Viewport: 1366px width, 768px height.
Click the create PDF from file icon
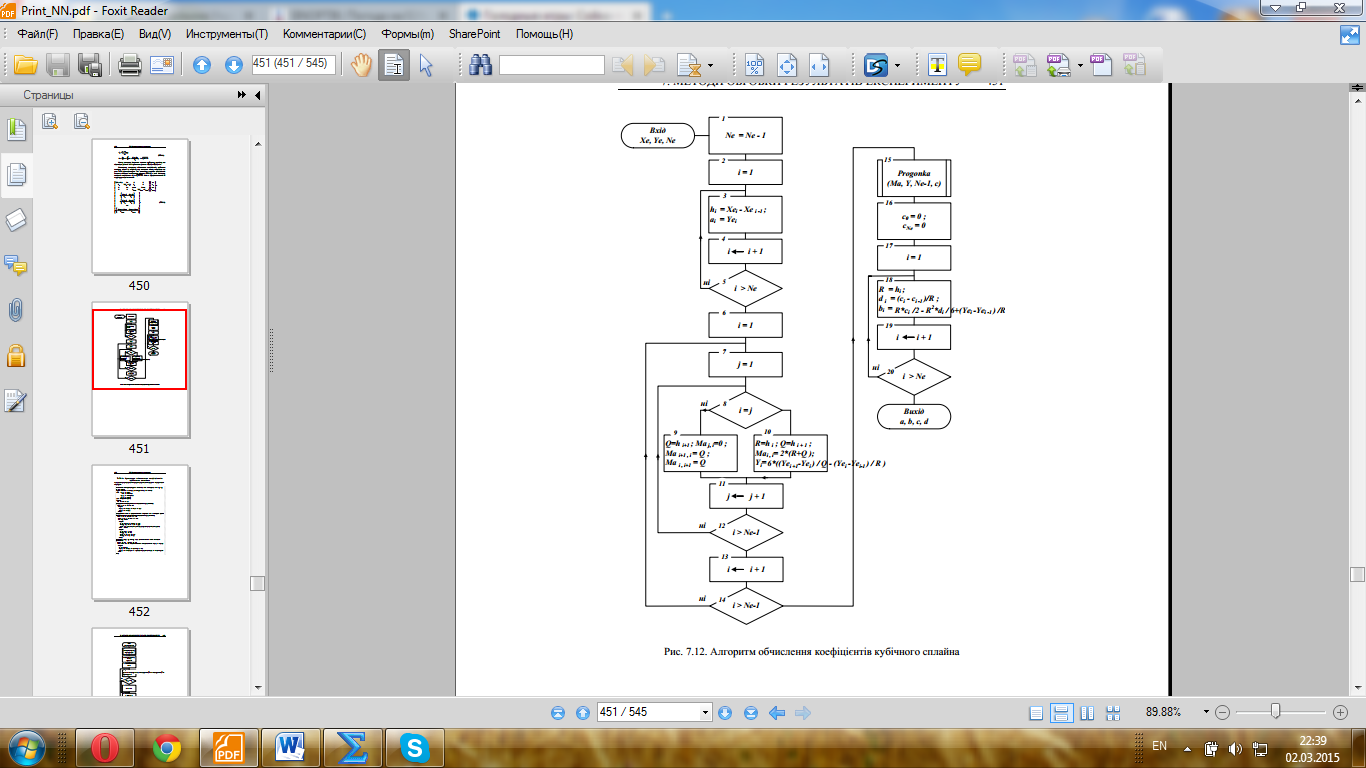pos(1024,65)
